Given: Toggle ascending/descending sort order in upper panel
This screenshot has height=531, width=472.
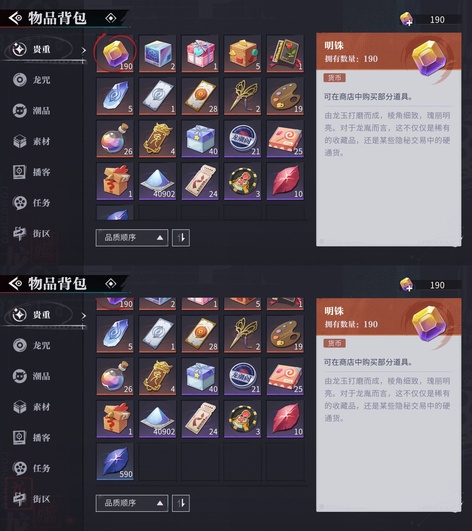Looking at the screenshot, I should coord(181,238).
